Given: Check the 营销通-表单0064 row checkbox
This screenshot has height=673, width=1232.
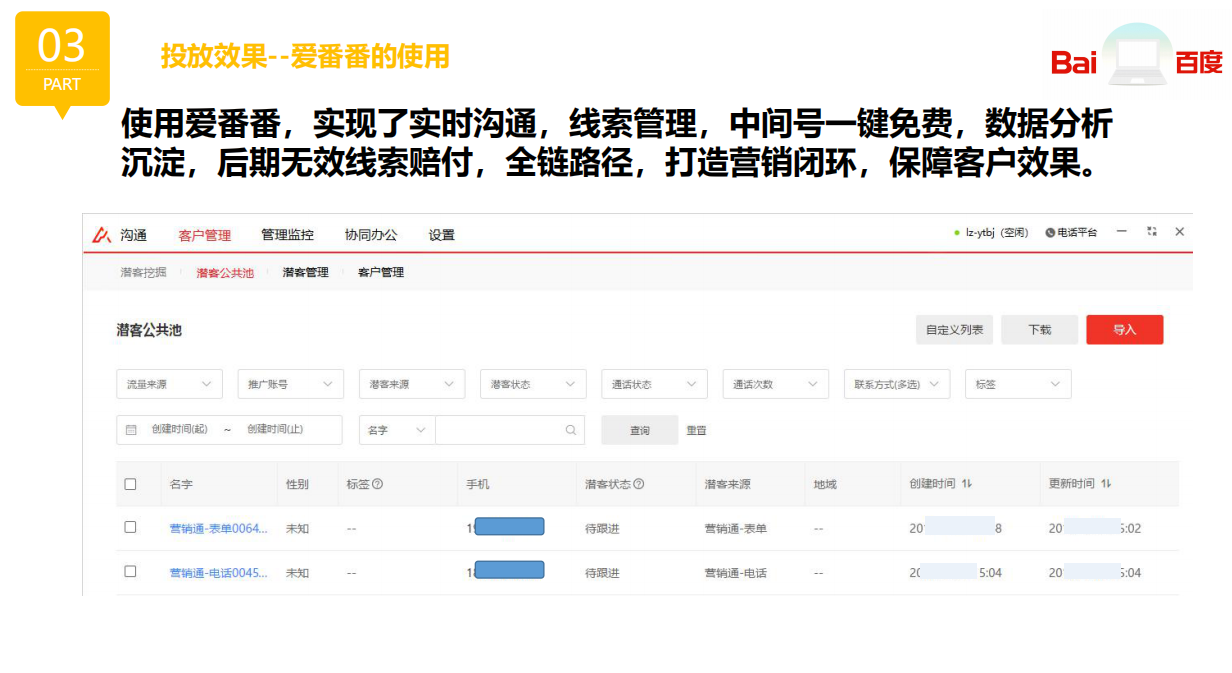Looking at the screenshot, I should pos(130,527).
